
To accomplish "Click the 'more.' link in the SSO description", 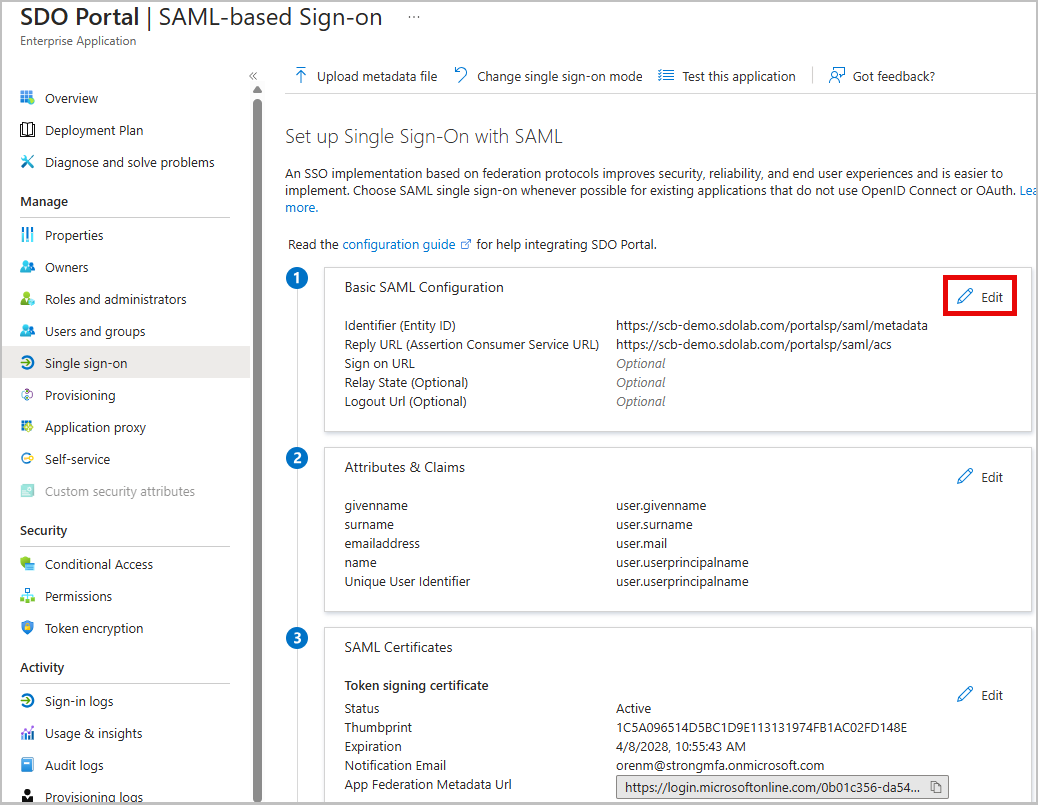I will (301, 207).
